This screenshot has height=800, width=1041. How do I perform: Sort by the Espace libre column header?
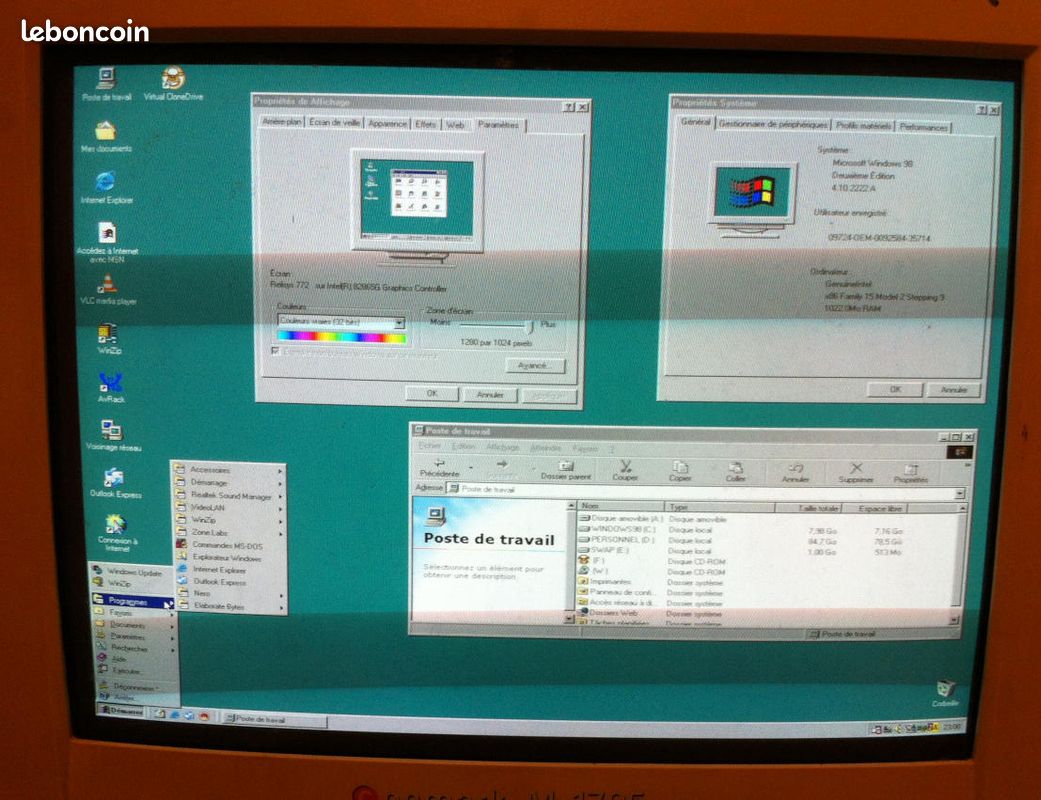click(x=874, y=509)
